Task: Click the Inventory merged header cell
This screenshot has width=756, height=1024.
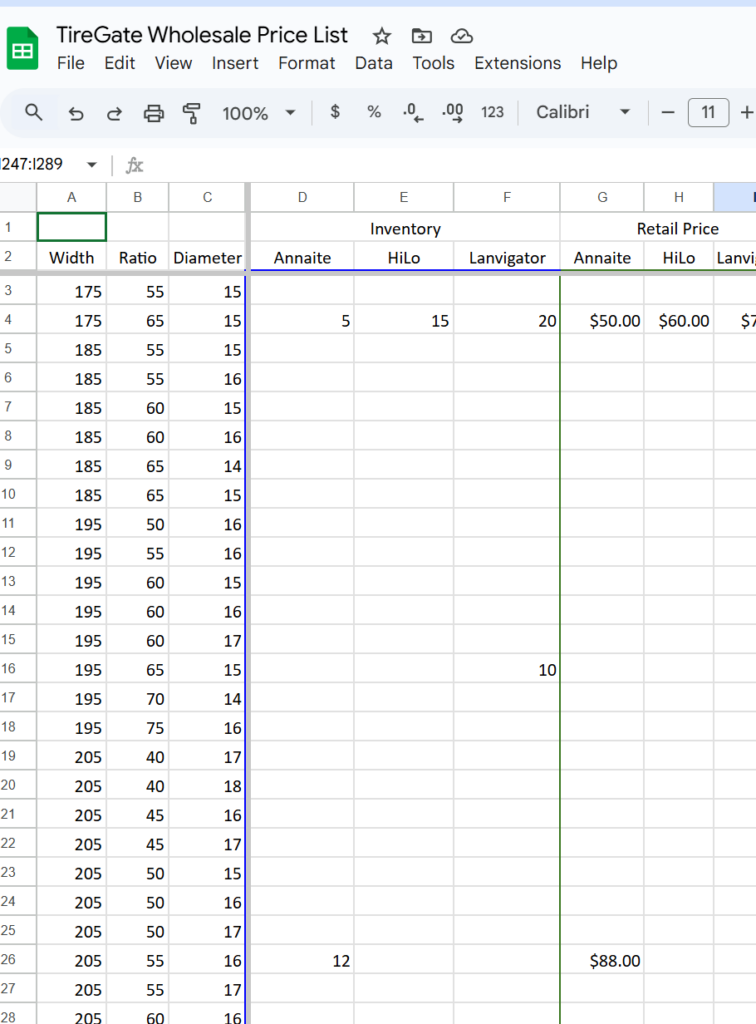Action: [x=405, y=229]
